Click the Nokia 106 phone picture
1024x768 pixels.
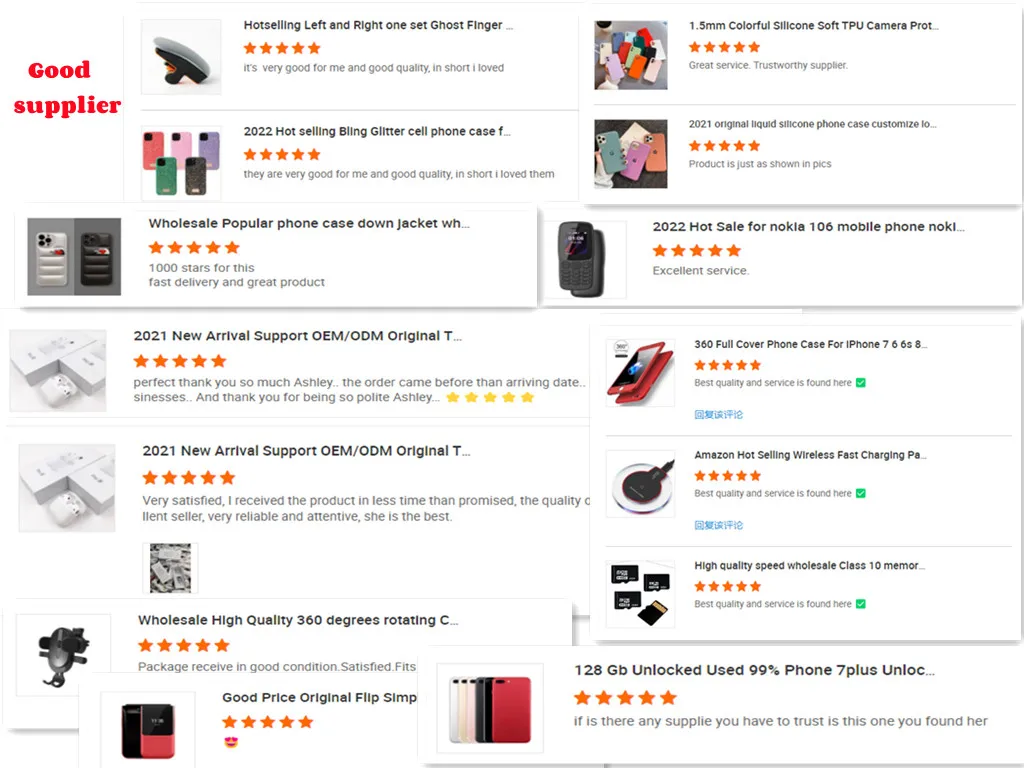(584, 259)
